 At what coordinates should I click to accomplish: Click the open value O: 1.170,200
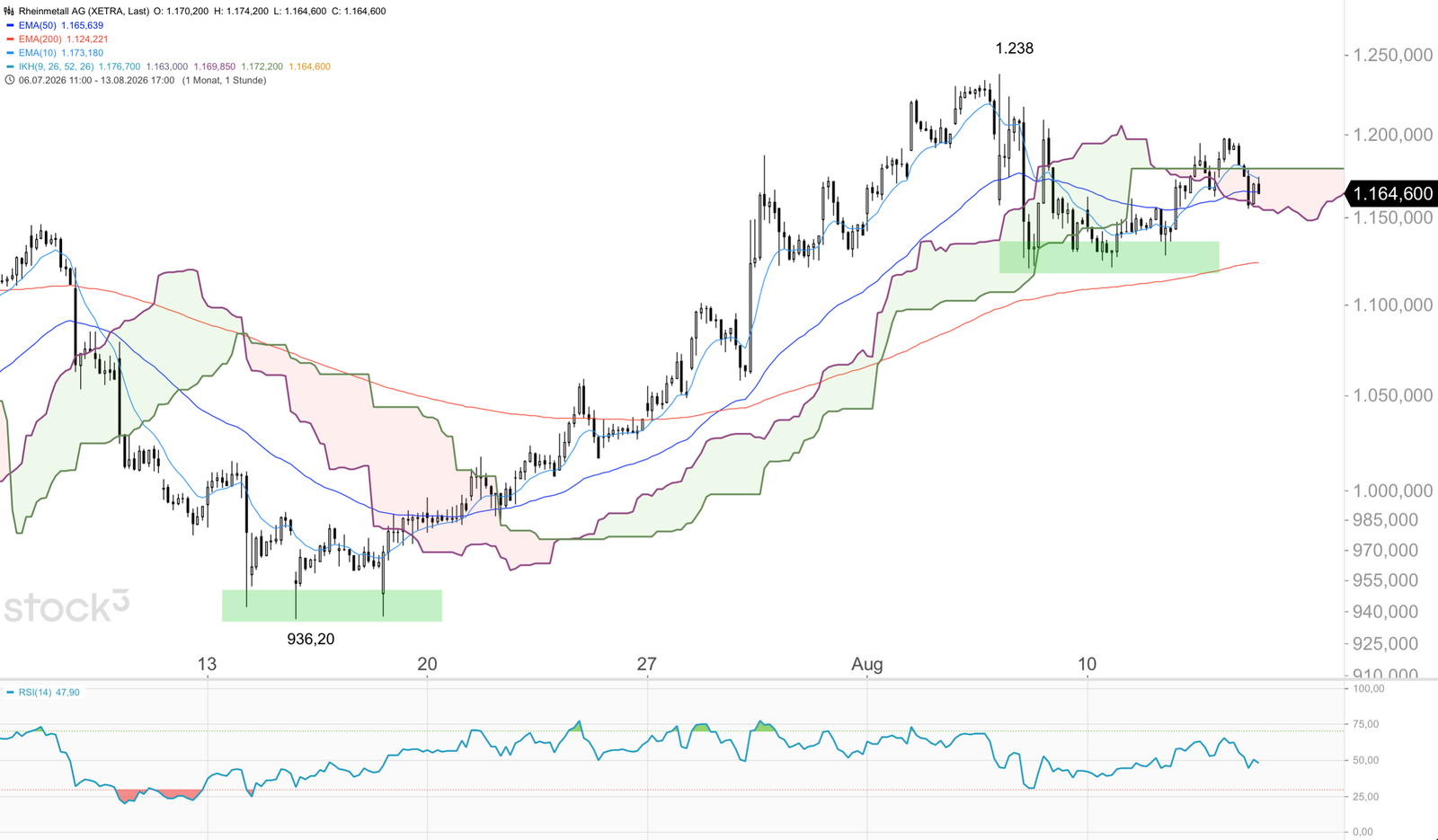pyautogui.click(x=182, y=11)
